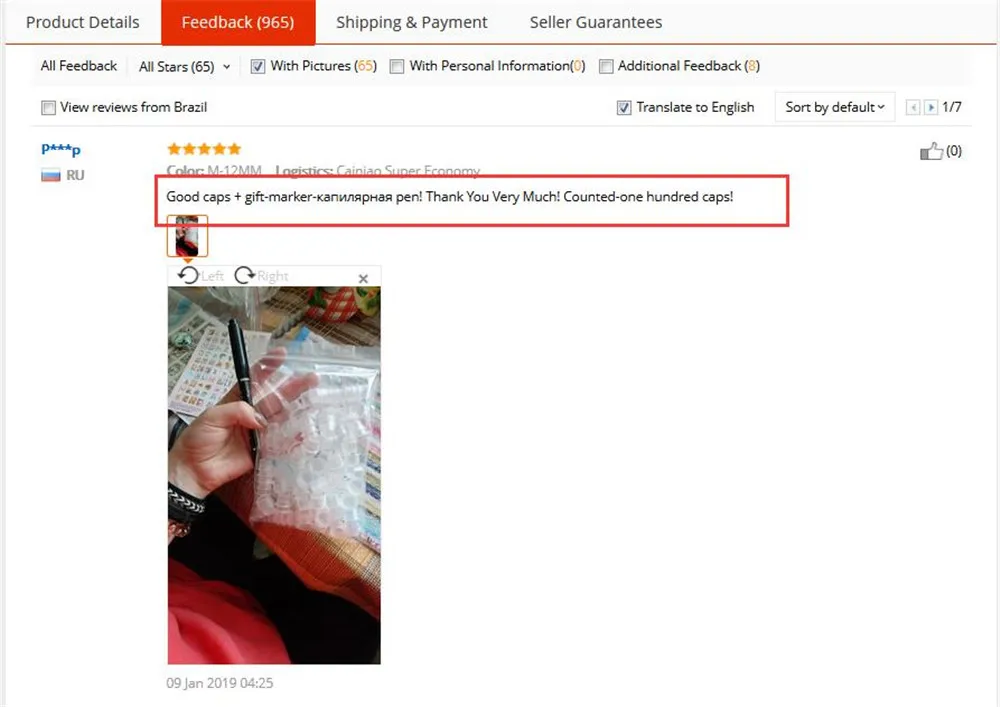Image resolution: width=1000 pixels, height=707 pixels.
Task: Disable Translate to English checkbox
Action: [624, 108]
